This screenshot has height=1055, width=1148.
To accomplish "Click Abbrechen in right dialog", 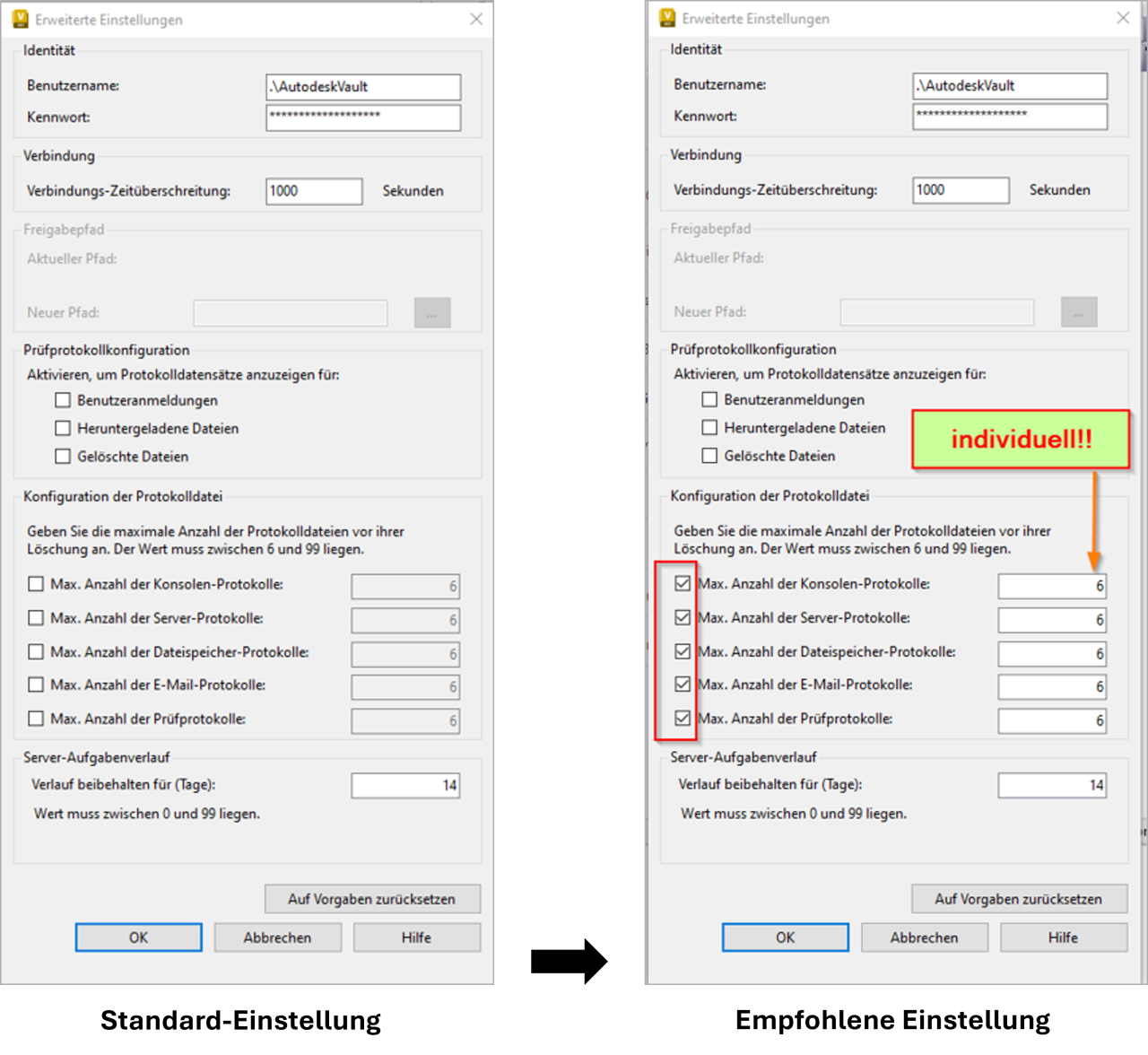I will tap(925, 937).
